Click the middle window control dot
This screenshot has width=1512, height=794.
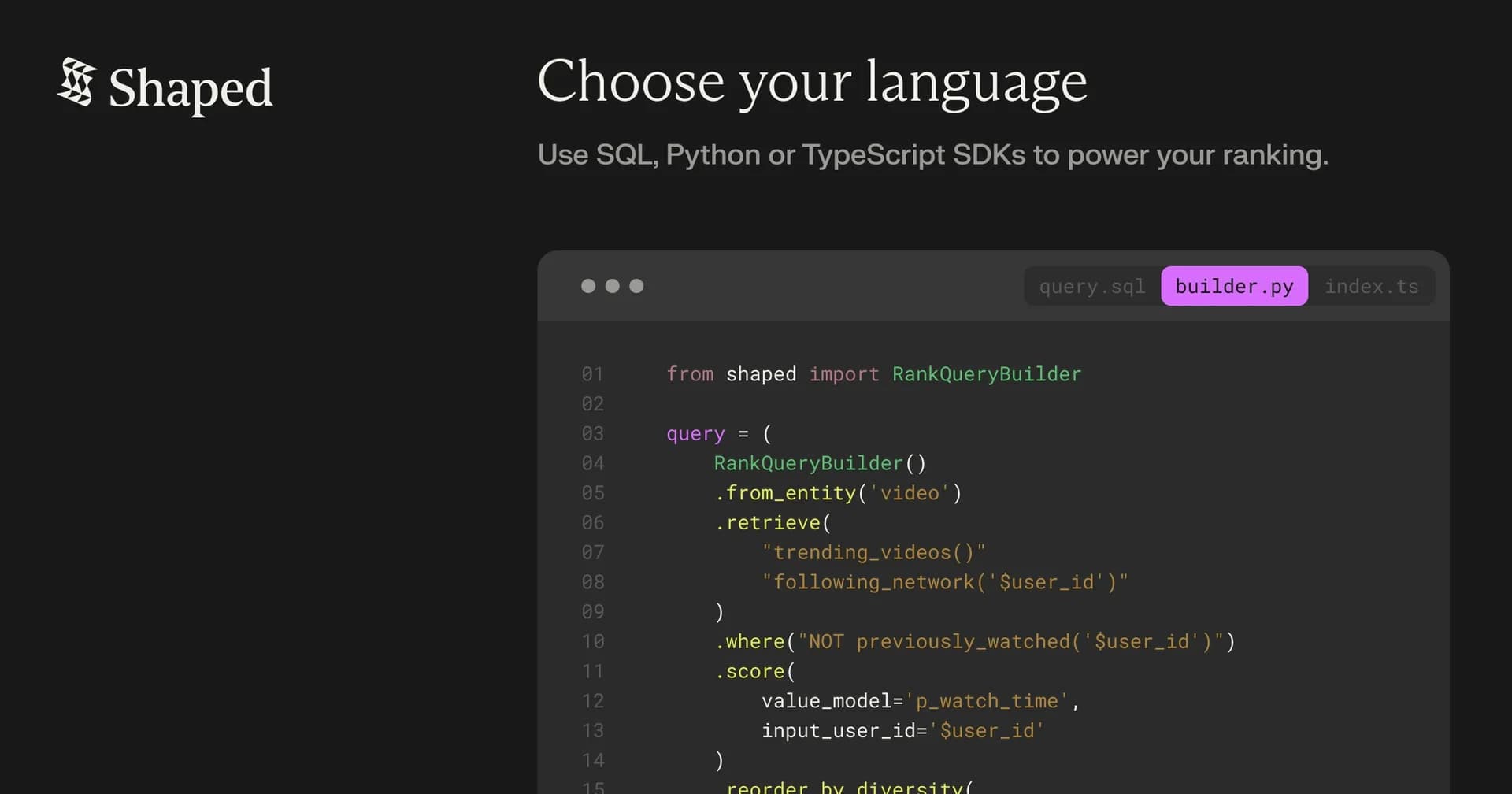click(613, 286)
